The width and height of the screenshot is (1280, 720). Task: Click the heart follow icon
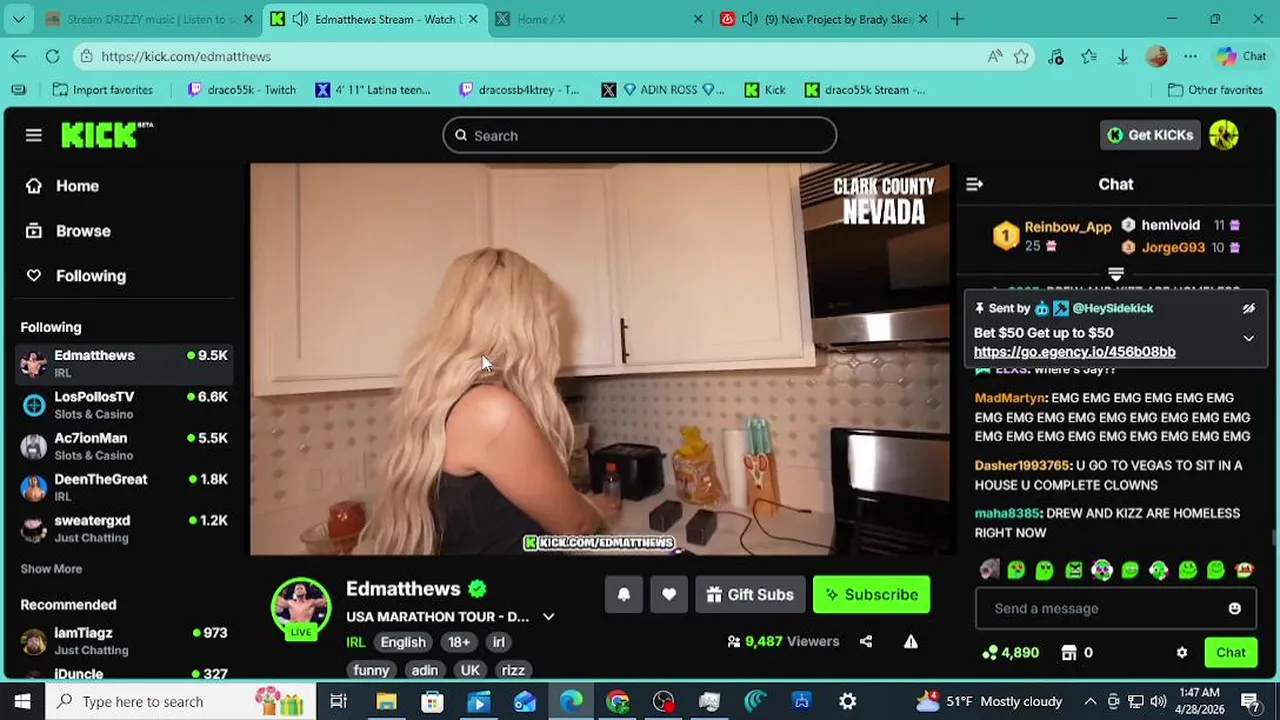[x=669, y=594]
